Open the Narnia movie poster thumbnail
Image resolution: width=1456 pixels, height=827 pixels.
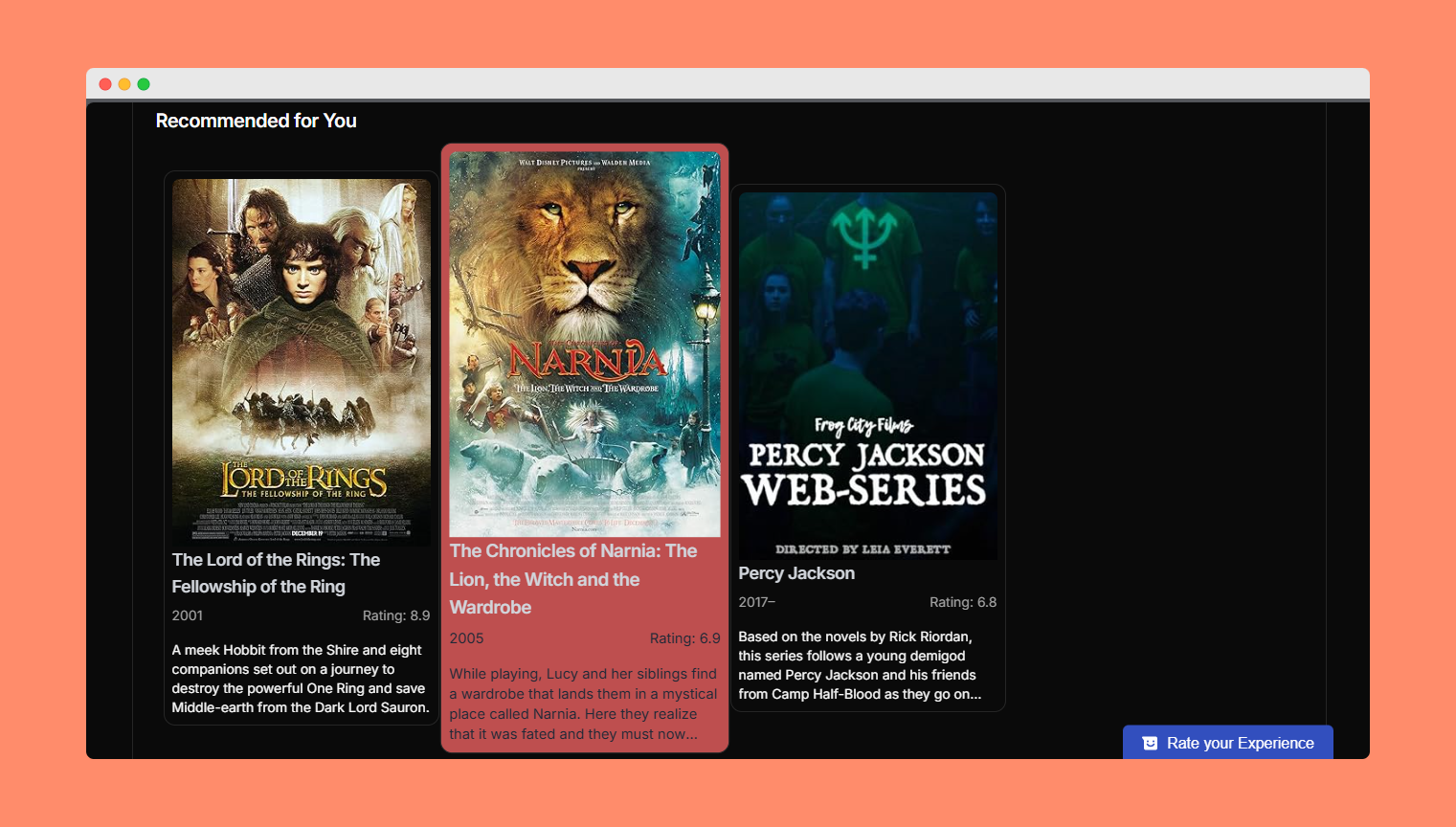pyautogui.click(x=585, y=345)
